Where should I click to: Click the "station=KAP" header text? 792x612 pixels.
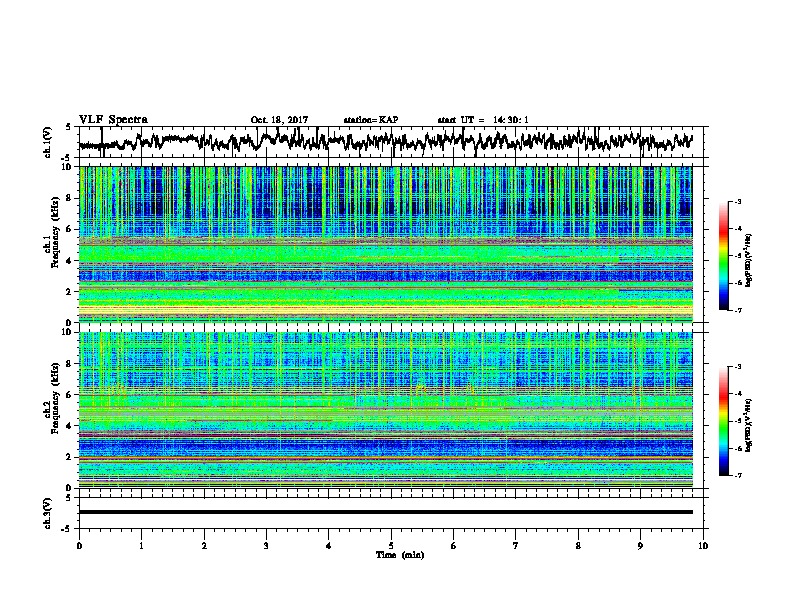tap(371, 120)
